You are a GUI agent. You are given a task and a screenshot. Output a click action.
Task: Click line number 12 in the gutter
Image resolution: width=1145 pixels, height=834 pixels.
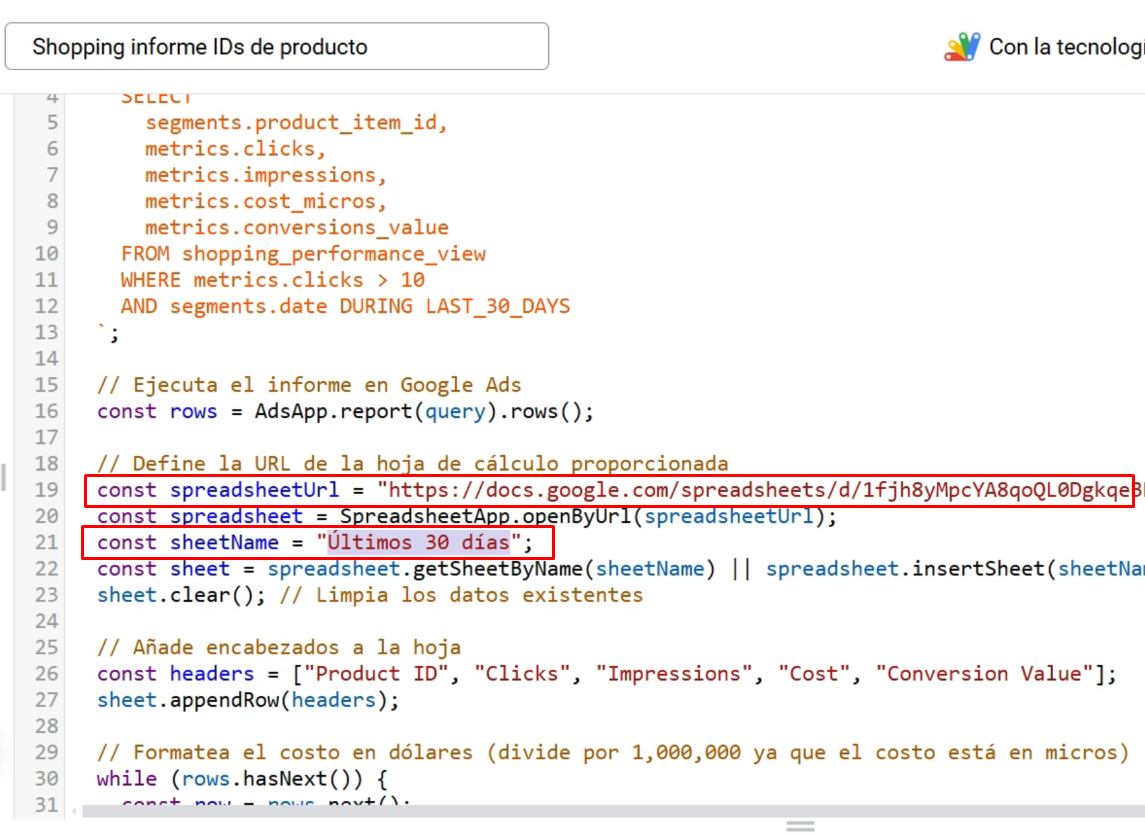coord(47,306)
